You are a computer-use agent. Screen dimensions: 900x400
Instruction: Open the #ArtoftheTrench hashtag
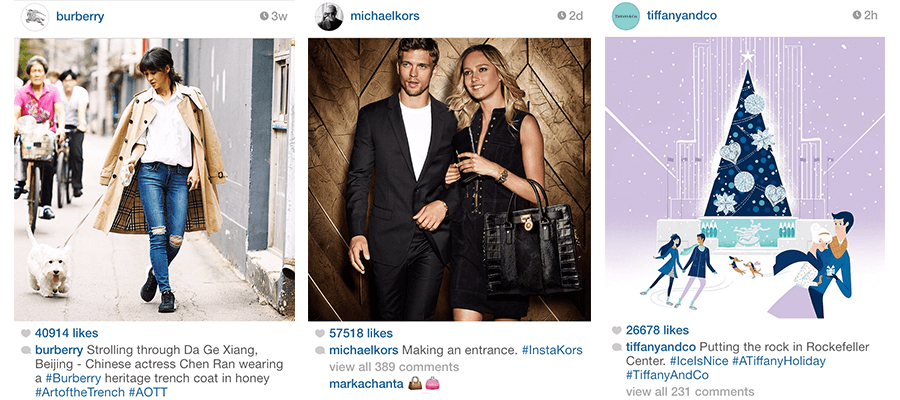[x=80, y=393]
